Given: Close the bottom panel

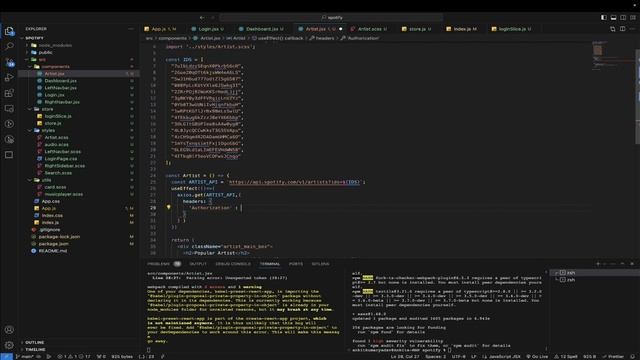Looking at the screenshot, I should (x=632, y=264).
